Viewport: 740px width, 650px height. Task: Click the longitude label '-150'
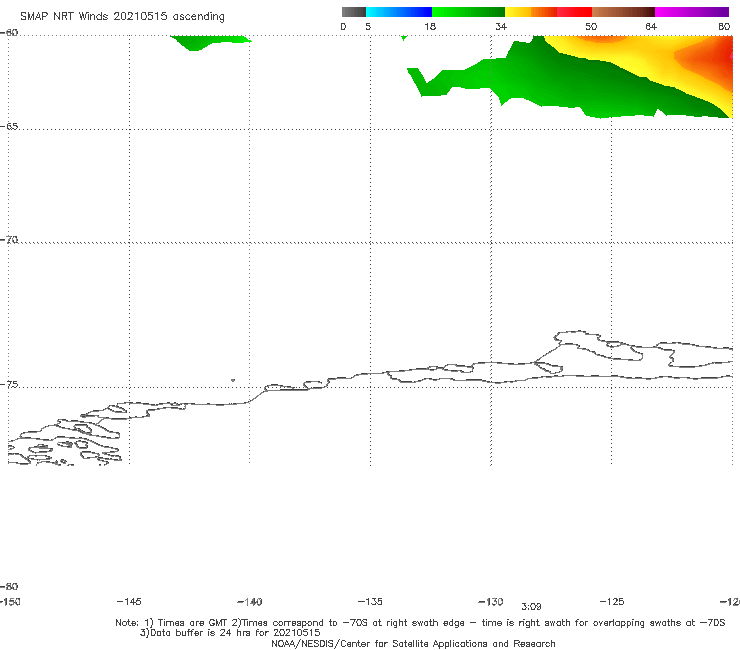pyautogui.click(x=10, y=602)
